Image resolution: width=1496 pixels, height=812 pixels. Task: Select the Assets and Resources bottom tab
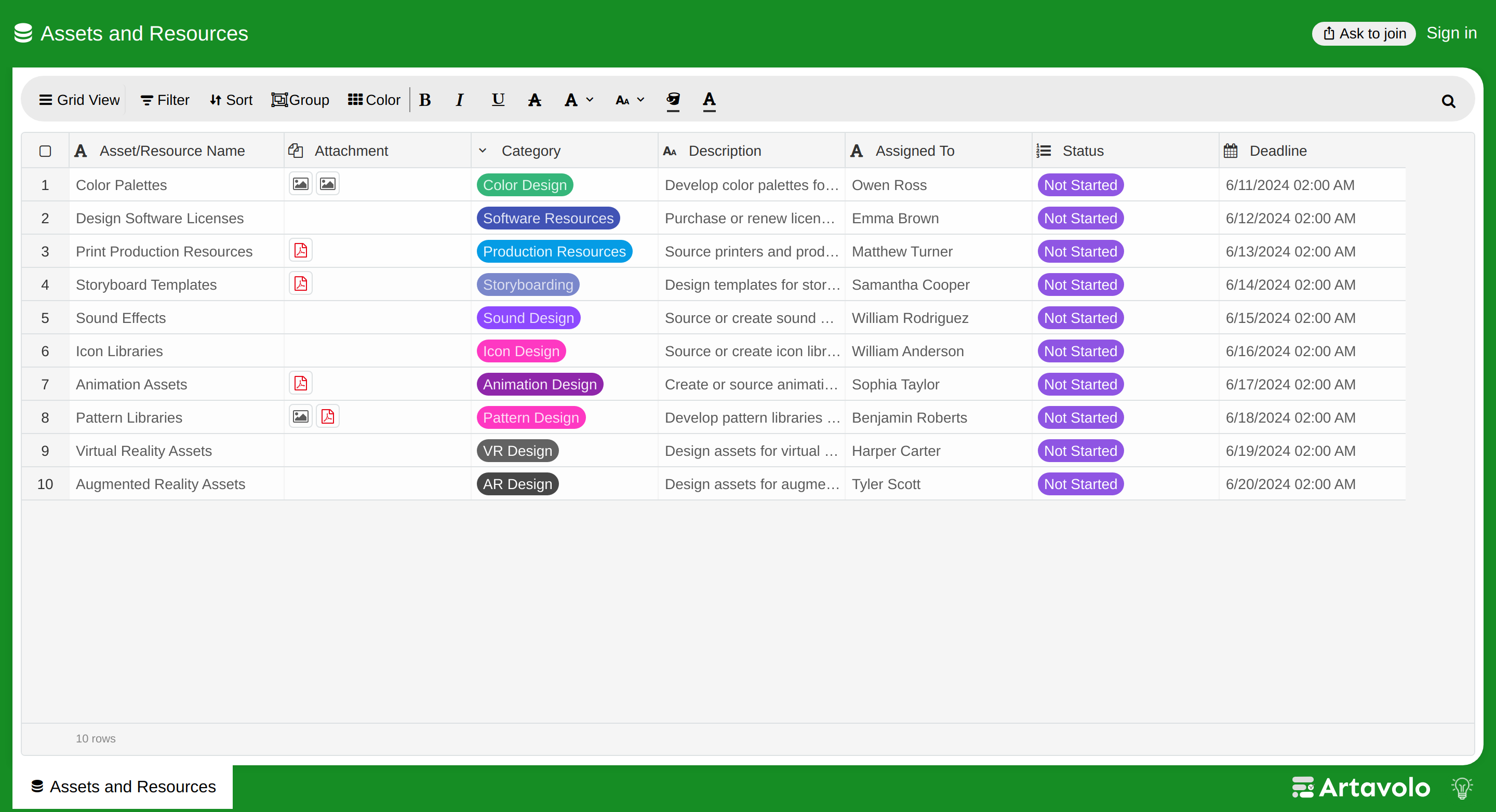[123, 787]
